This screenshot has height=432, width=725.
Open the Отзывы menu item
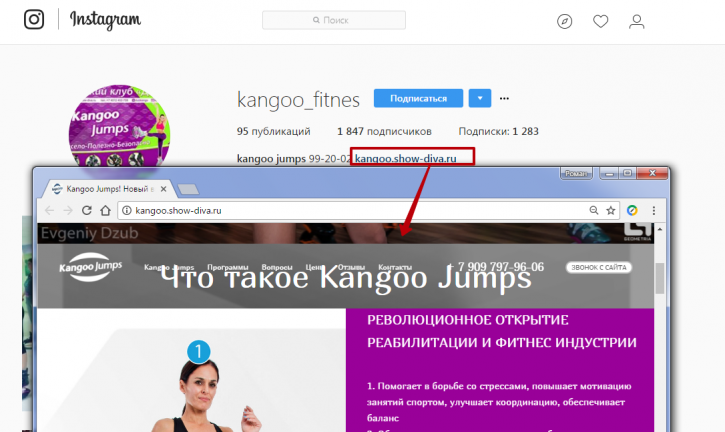tap(351, 267)
